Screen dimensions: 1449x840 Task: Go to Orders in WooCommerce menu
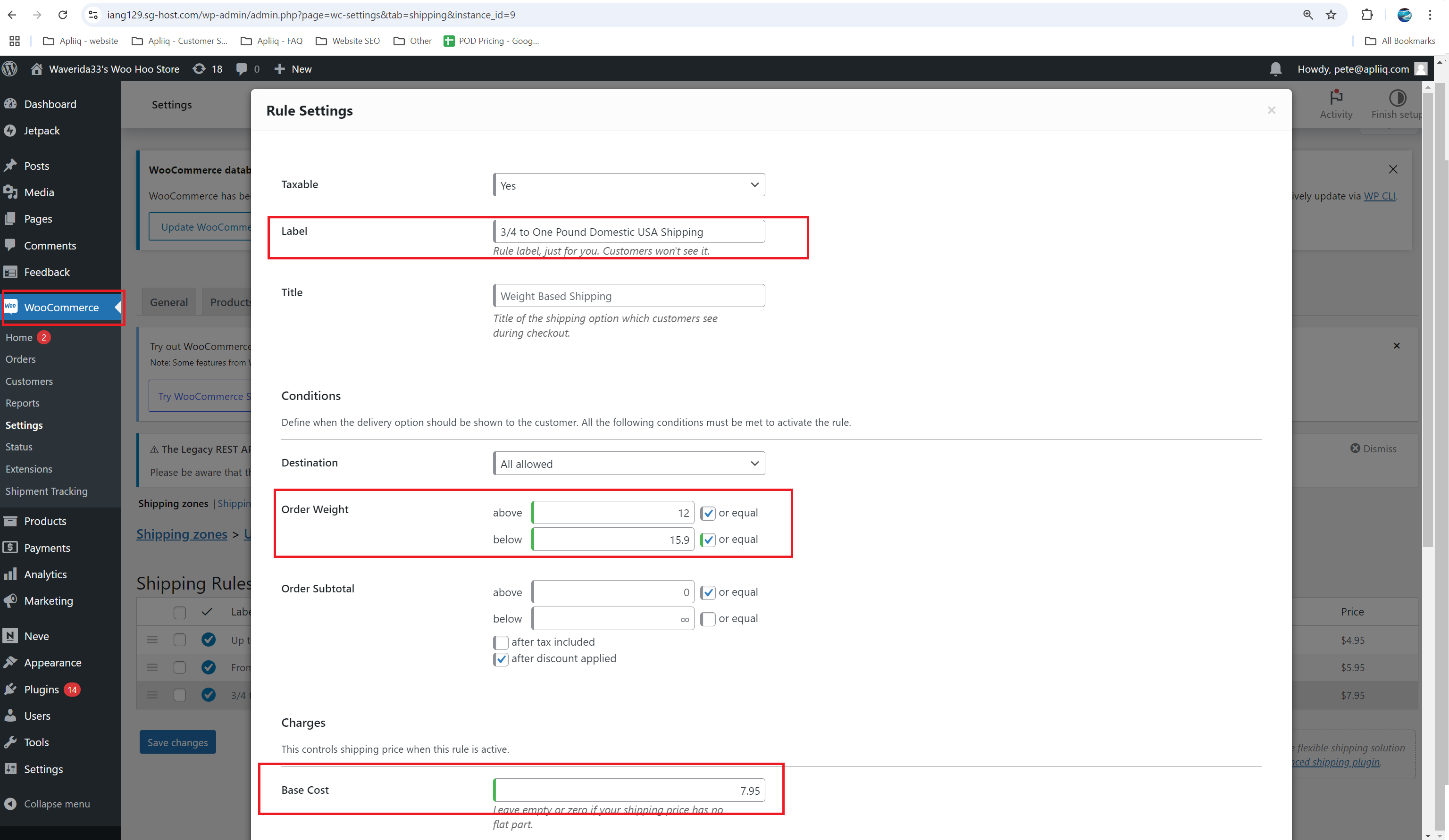pos(21,359)
